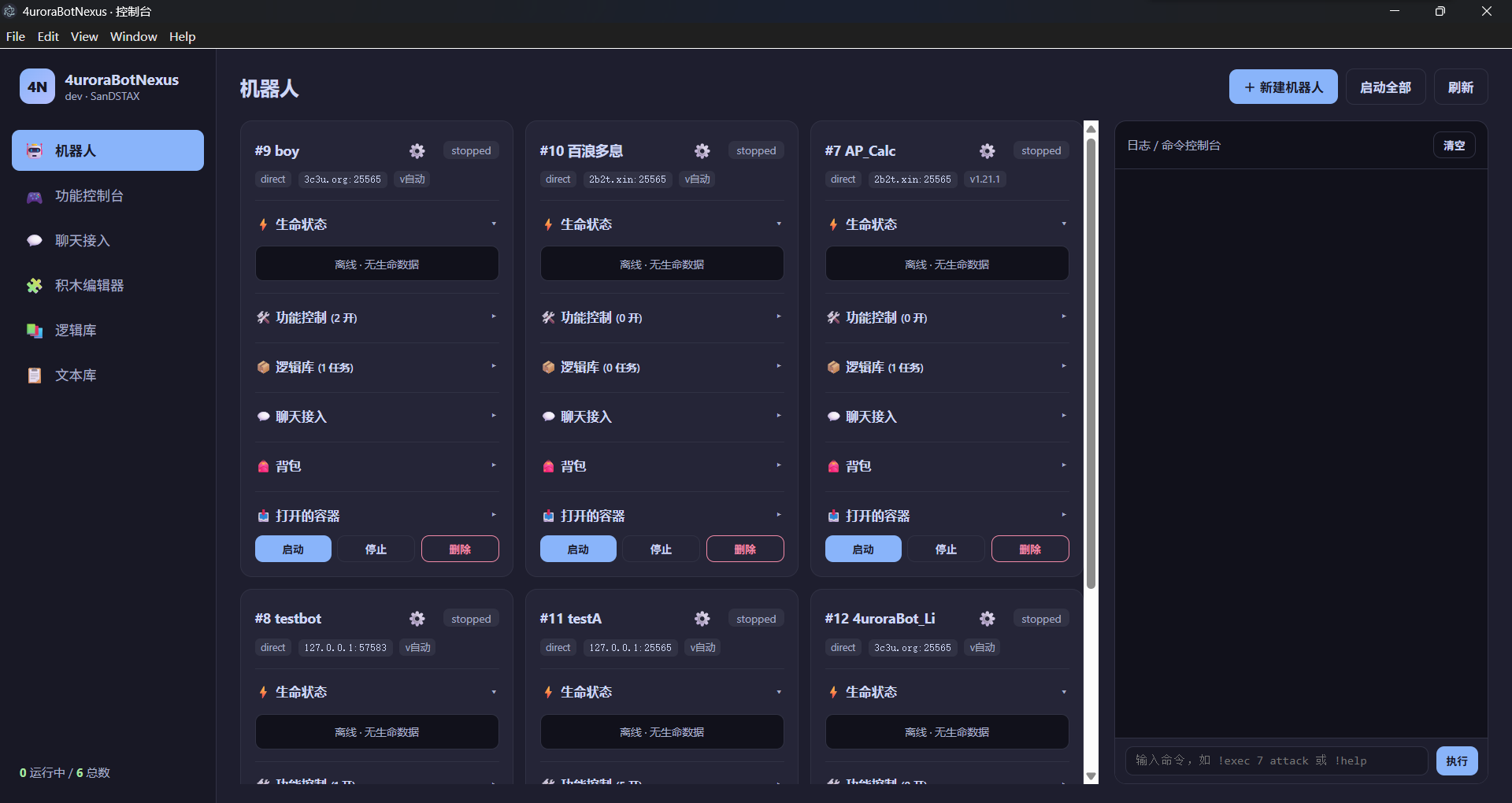Click backpack icon on #9 boy 背包

263,466
